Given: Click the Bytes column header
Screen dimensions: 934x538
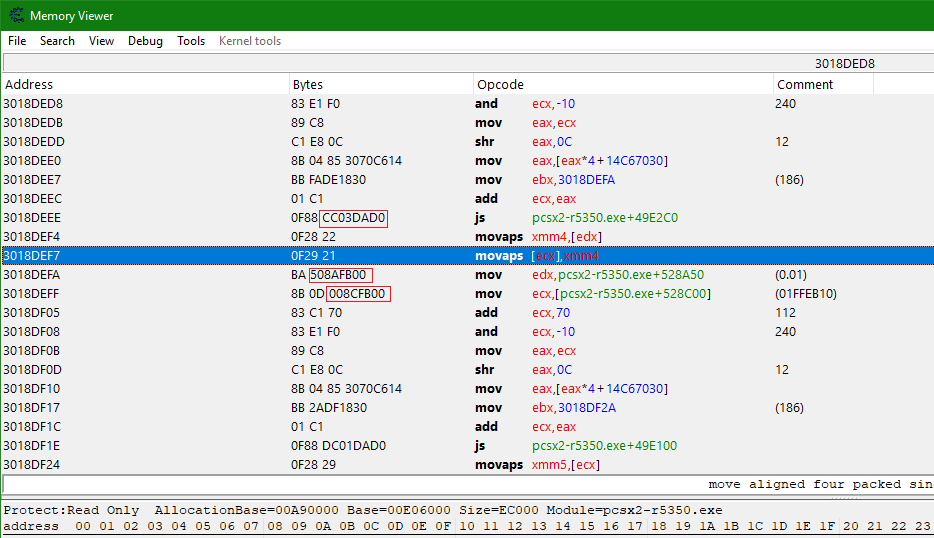Looking at the screenshot, I should [381, 85].
